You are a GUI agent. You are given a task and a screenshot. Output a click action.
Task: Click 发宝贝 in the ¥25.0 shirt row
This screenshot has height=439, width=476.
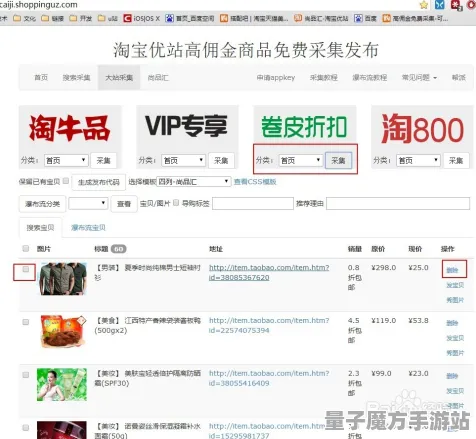[455, 285]
